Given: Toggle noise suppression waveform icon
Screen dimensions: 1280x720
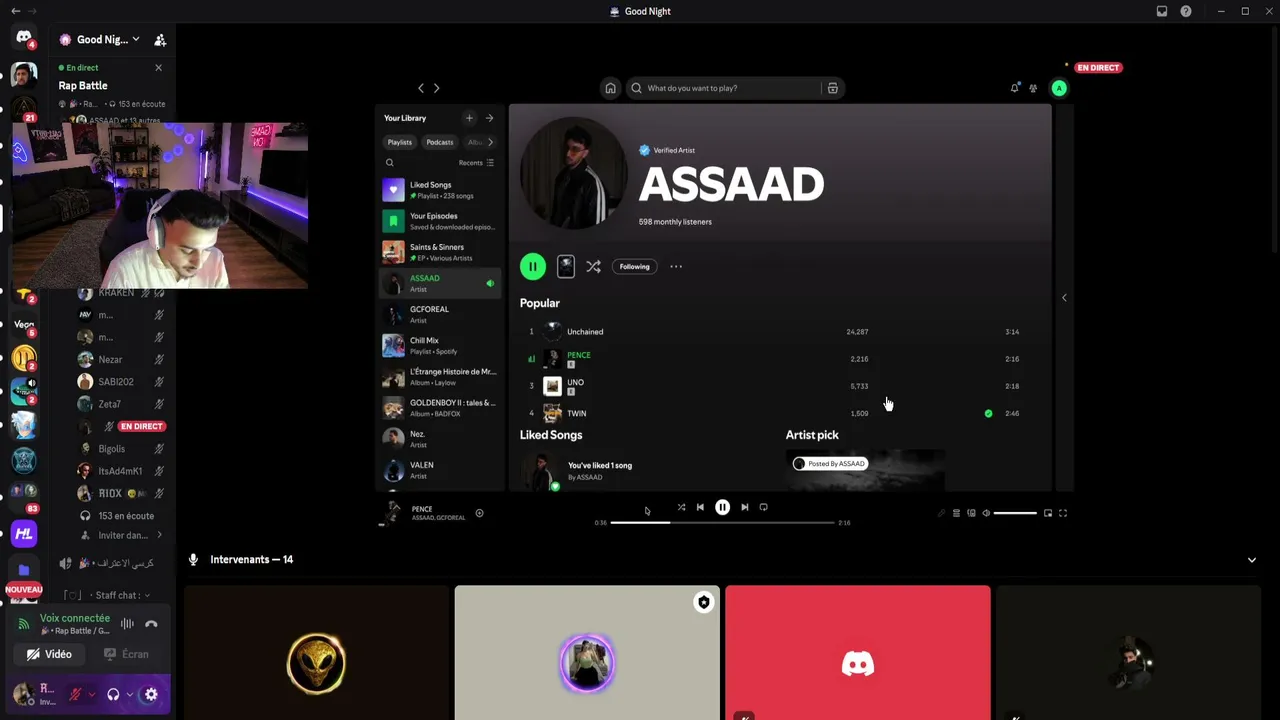Looking at the screenshot, I should (x=127, y=624).
